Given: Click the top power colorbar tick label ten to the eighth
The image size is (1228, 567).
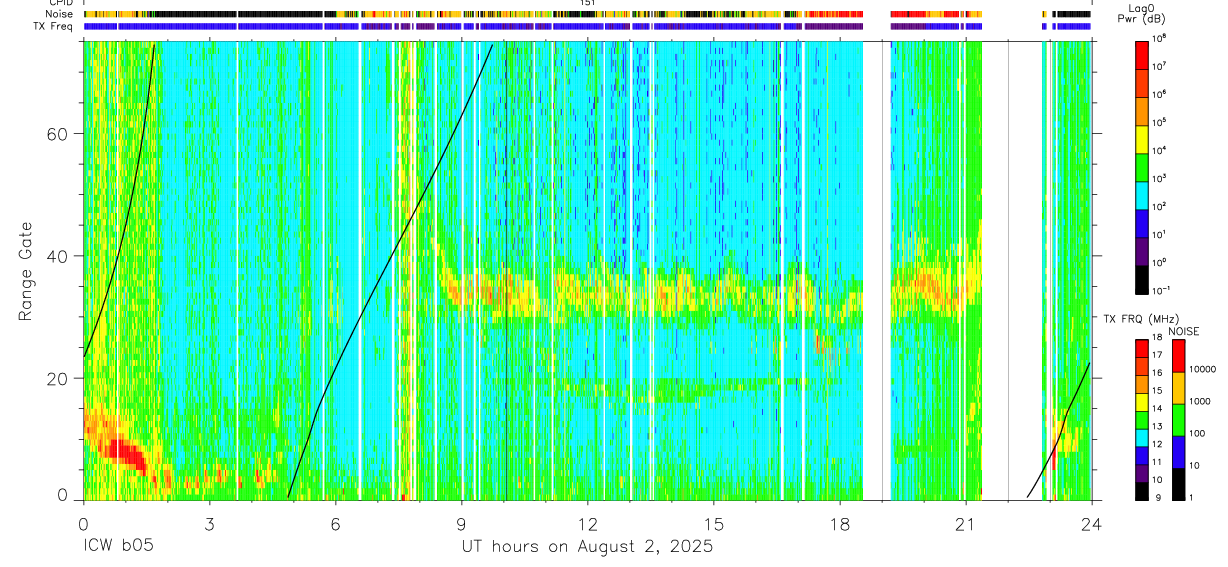Looking at the screenshot, I should (1159, 39).
